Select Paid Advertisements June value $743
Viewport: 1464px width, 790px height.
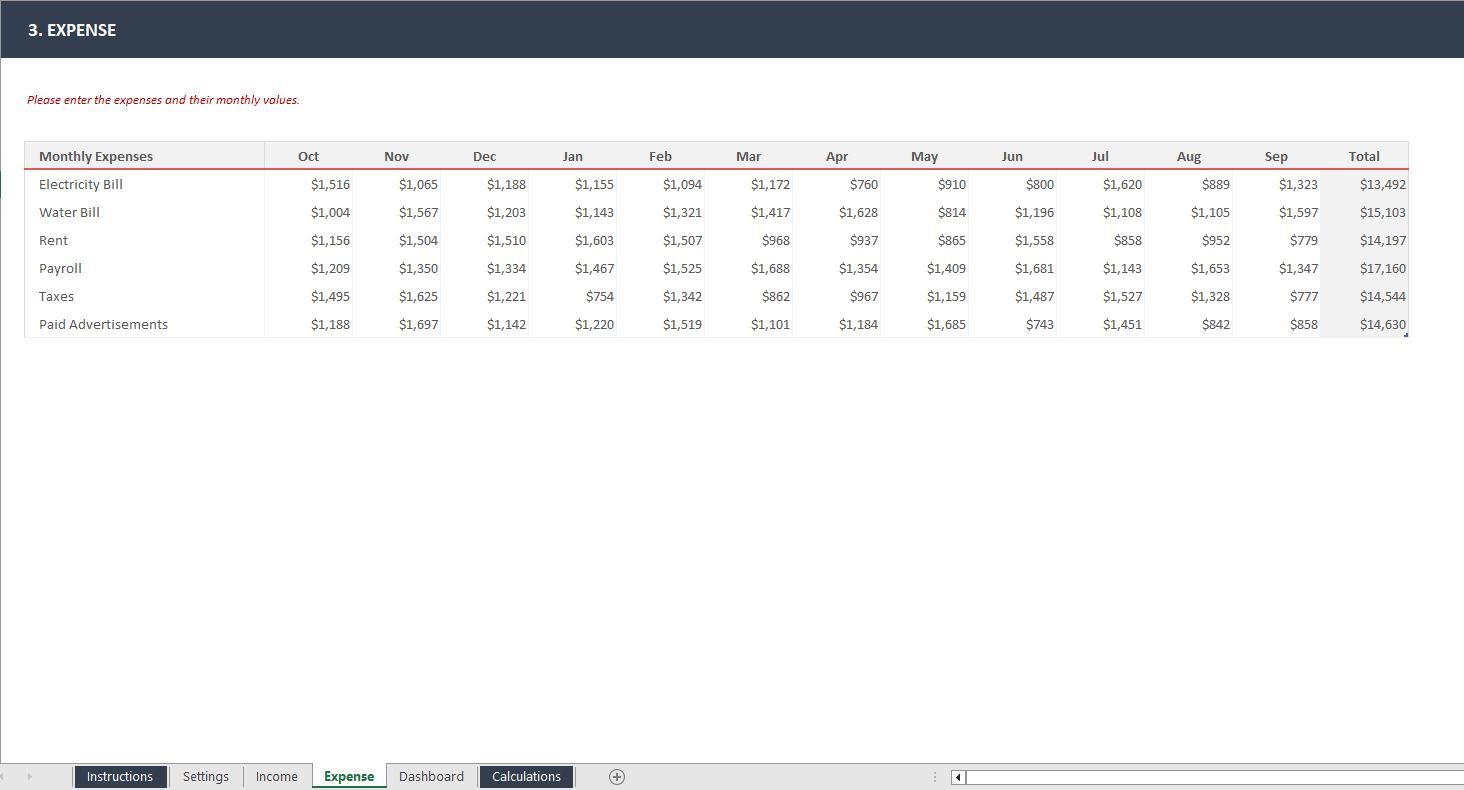(x=1013, y=324)
